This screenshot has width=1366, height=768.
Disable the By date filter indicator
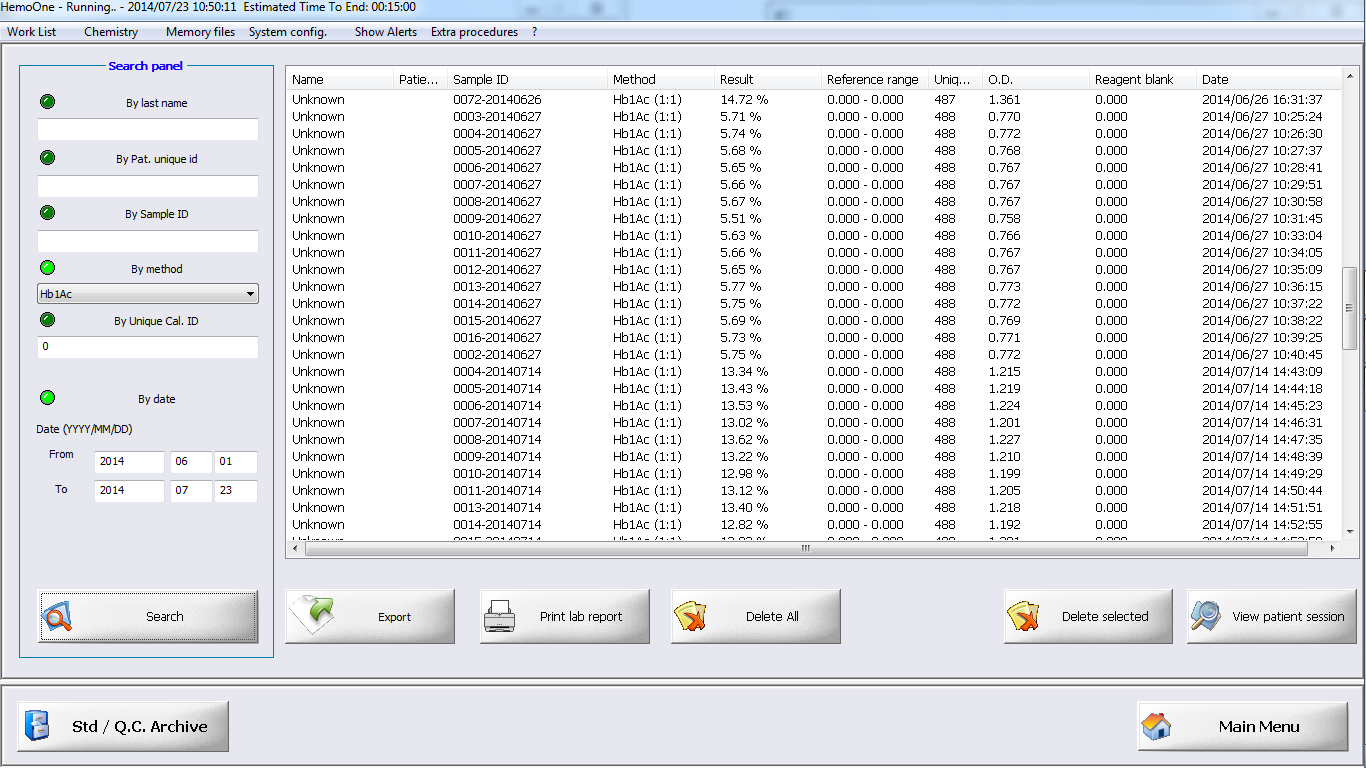point(47,395)
